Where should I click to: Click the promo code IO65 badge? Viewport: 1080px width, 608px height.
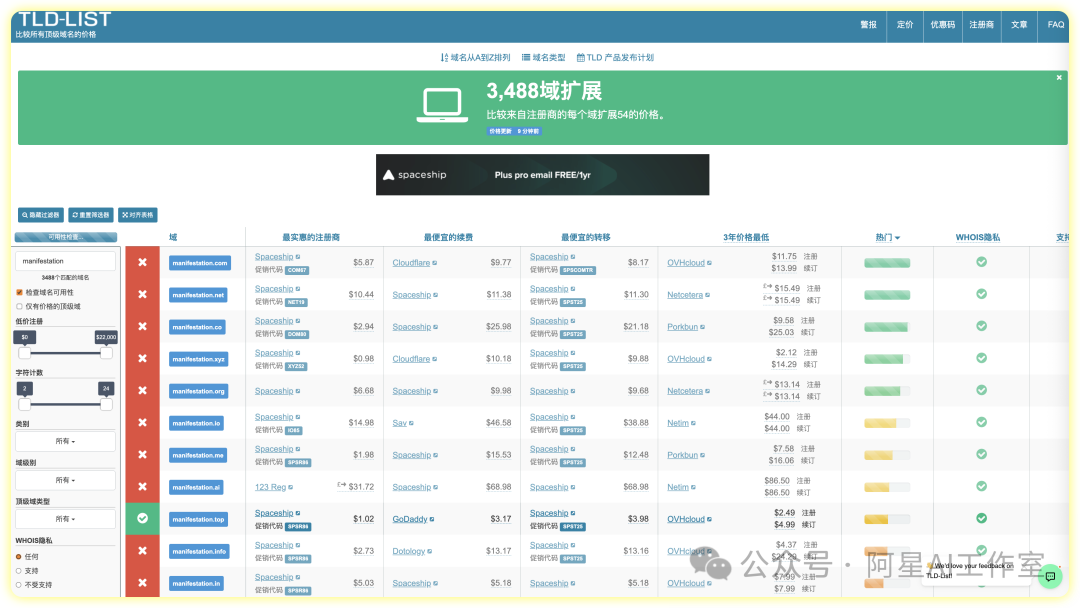pyautogui.click(x=293, y=430)
